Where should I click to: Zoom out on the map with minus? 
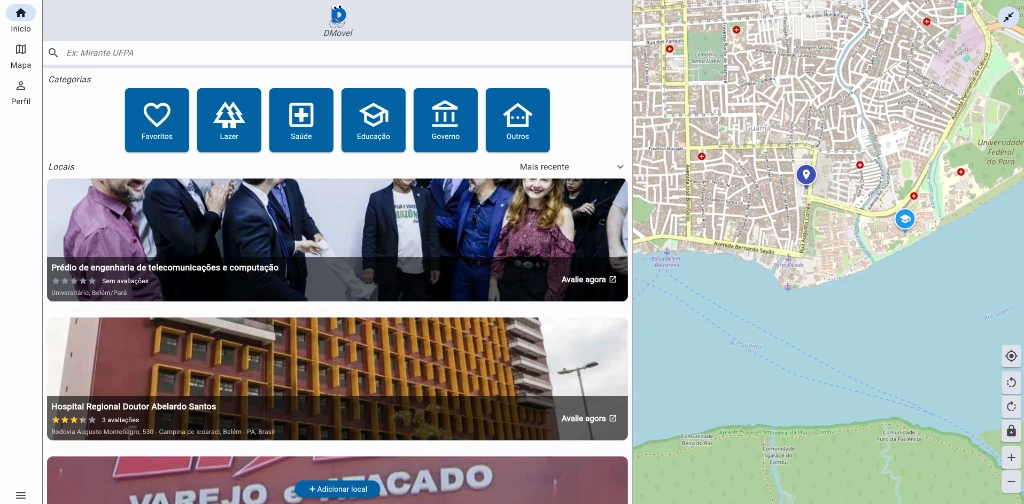tap(1011, 481)
